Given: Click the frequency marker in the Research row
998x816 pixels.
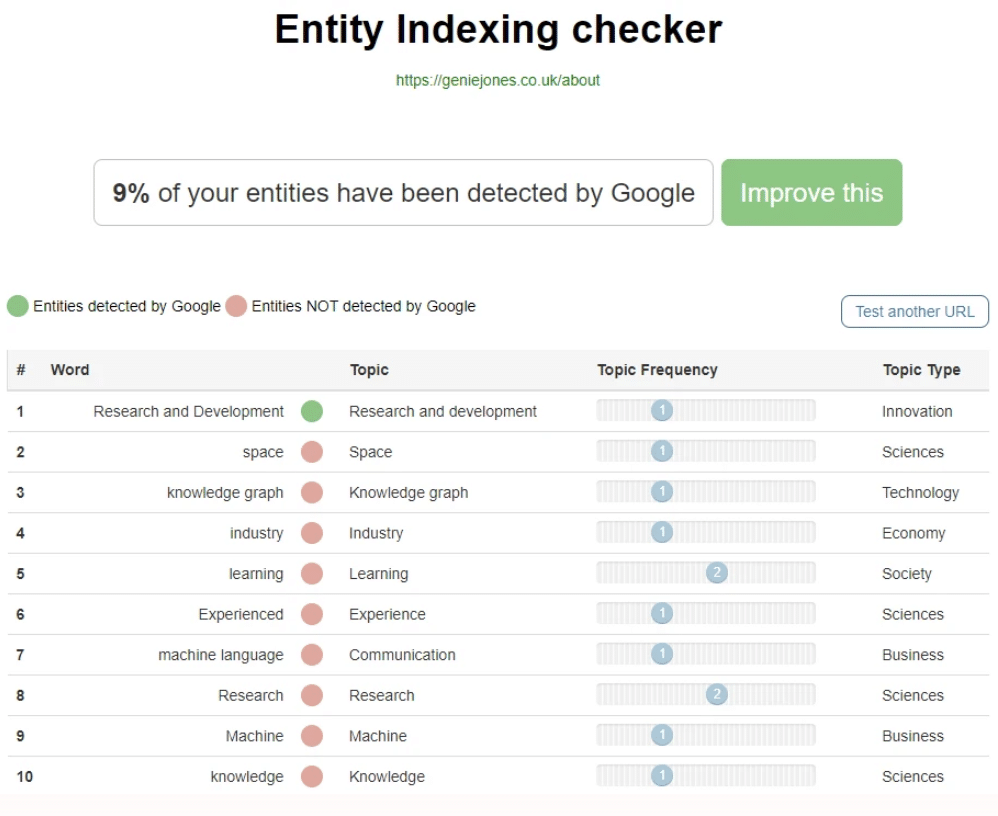Looking at the screenshot, I should click(x=716, y=695).
